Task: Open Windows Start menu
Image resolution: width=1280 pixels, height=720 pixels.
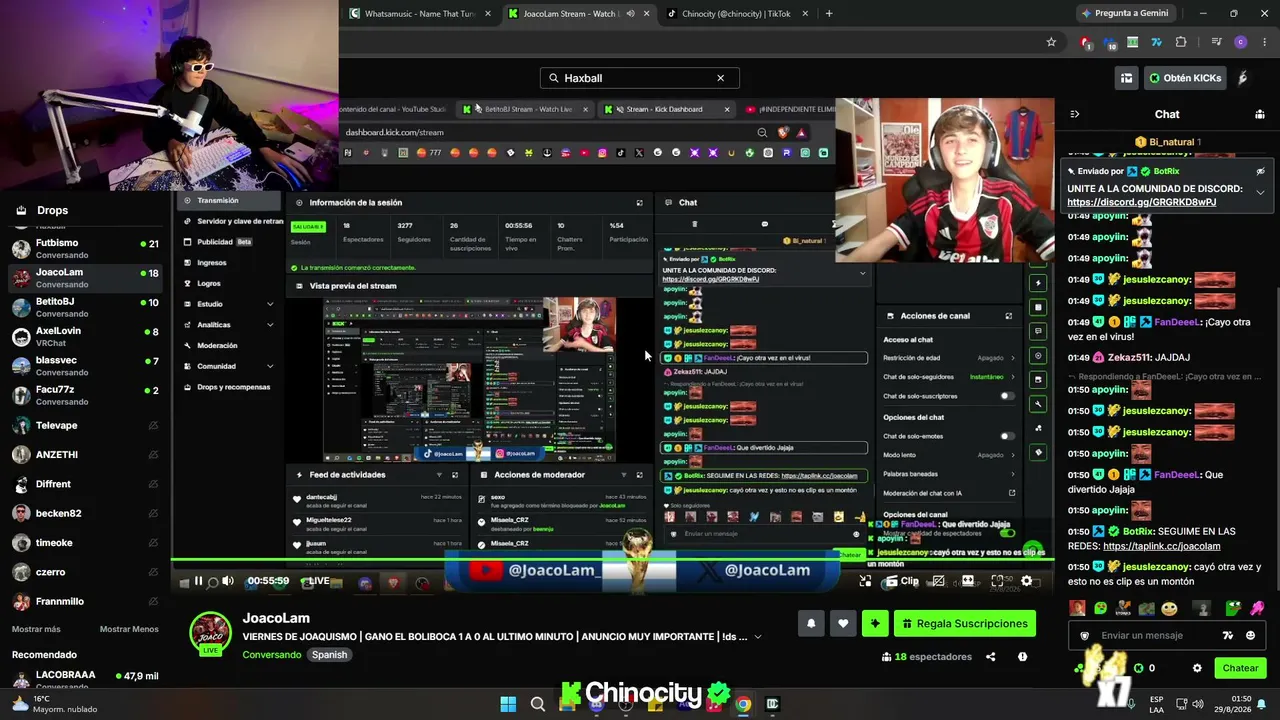Action: 508,704
